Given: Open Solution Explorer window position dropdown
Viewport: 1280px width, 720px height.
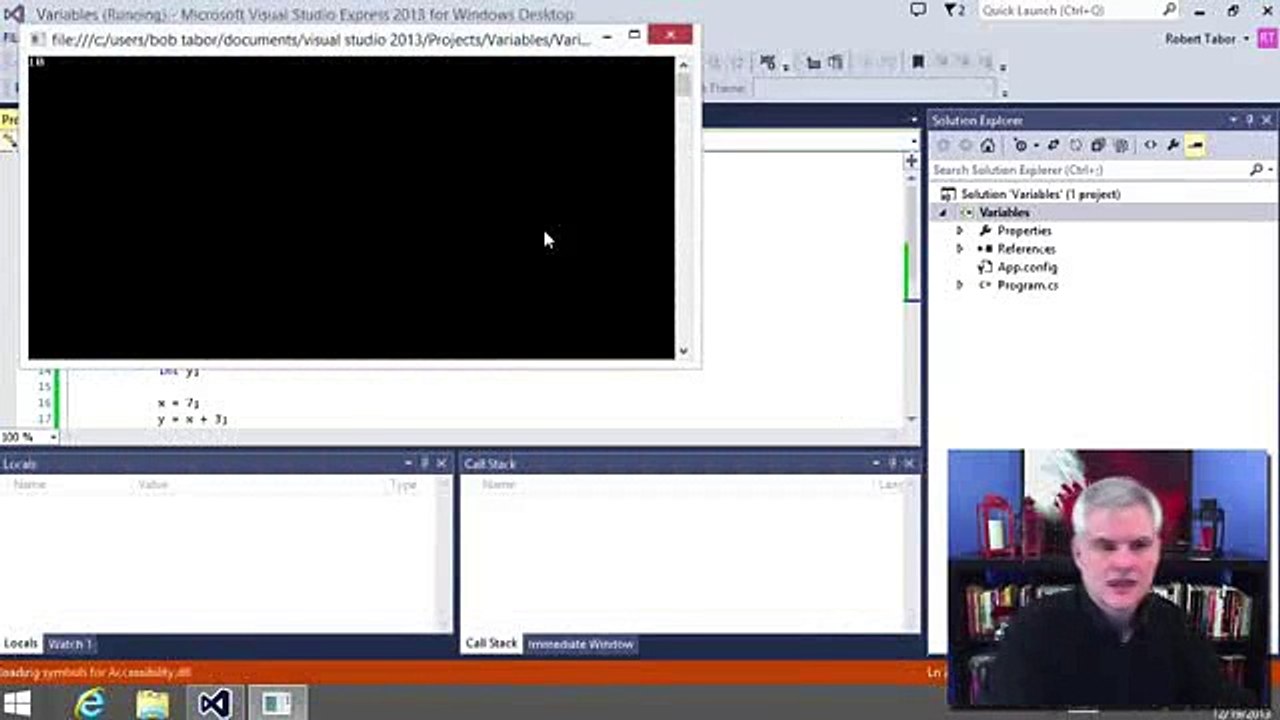Looking at the screenshot, I should [1234, 120].
